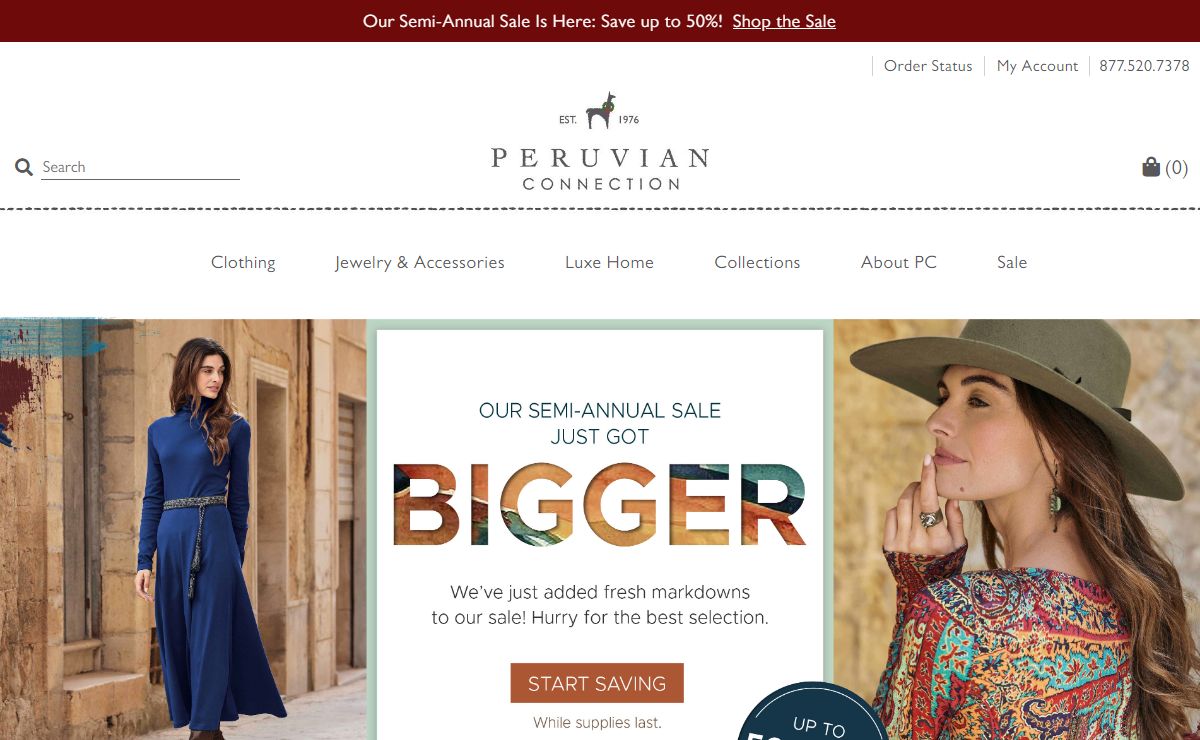
Task: Open the shopping bag cart icon
Action: pos(1151,167)
